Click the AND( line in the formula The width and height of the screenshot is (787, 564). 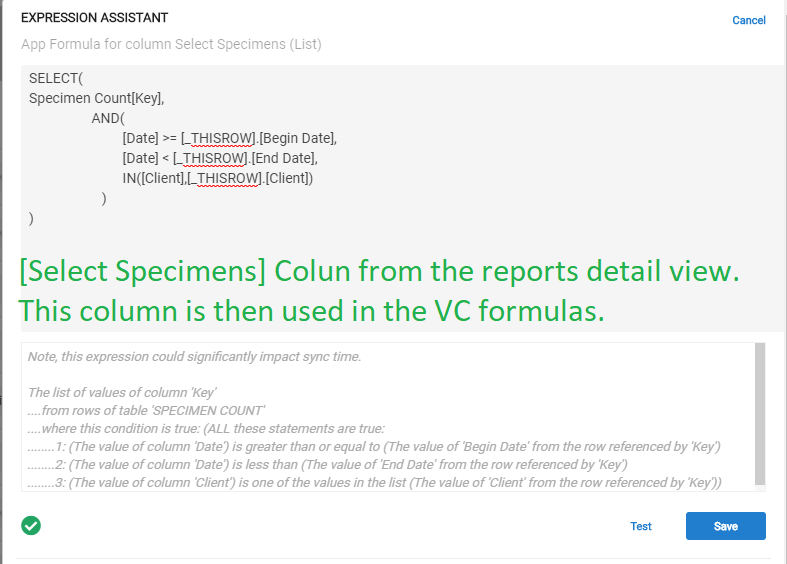click(x=108, y=118)
